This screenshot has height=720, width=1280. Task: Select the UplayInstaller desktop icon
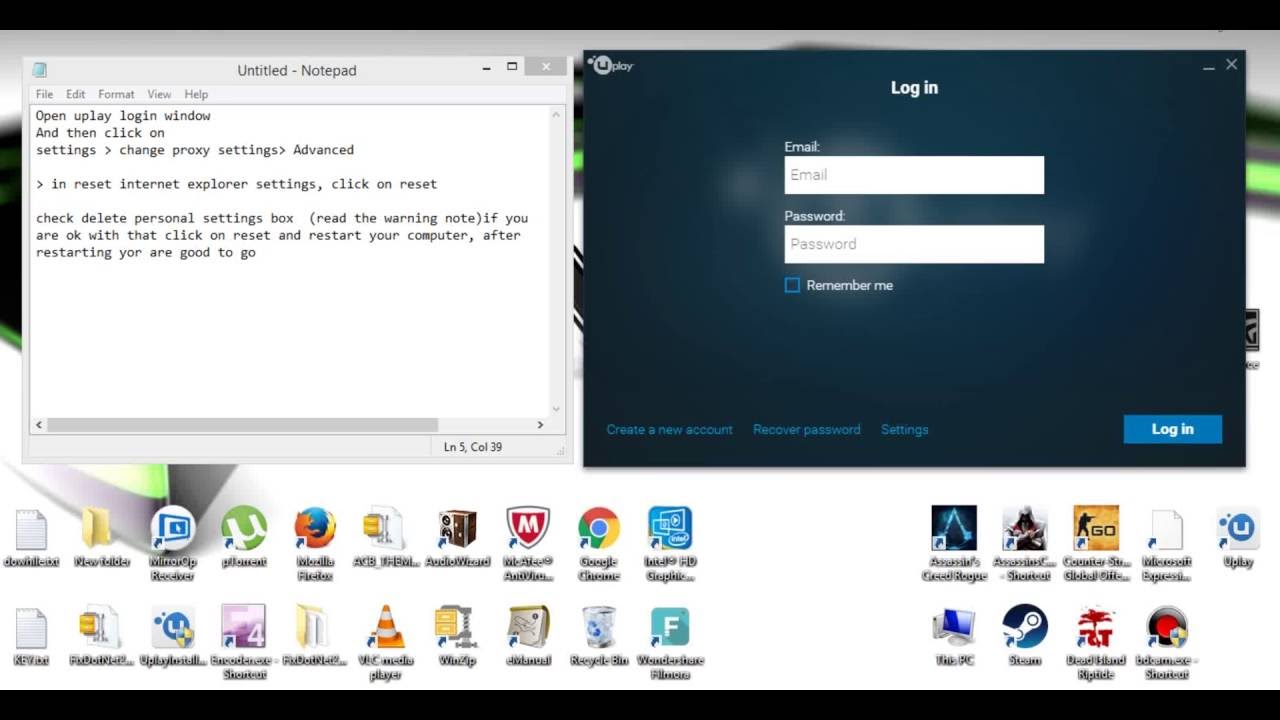(172, 636)
